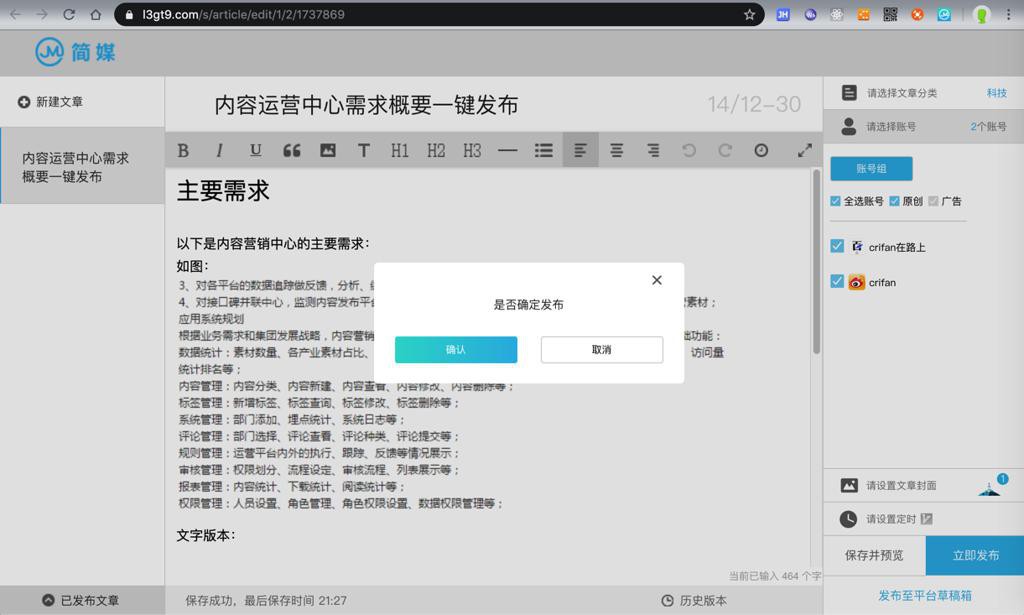Open the 已发布文章 list
Screen dimensions: 1024x615
pyautogui.click(x=81, y=600)
